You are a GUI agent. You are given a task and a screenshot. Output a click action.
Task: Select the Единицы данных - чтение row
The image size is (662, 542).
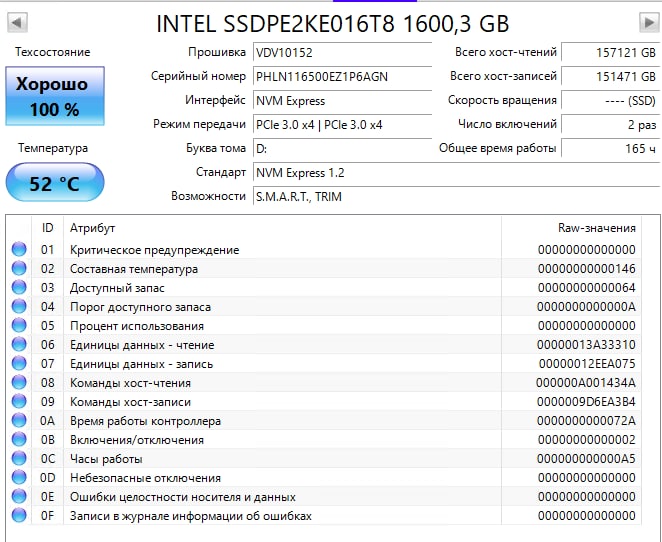(x=323, y=344)
